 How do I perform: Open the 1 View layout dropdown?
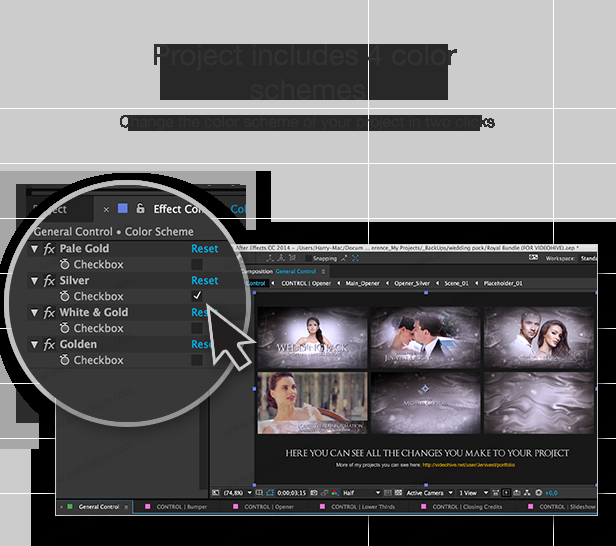[x=473, y=493]
